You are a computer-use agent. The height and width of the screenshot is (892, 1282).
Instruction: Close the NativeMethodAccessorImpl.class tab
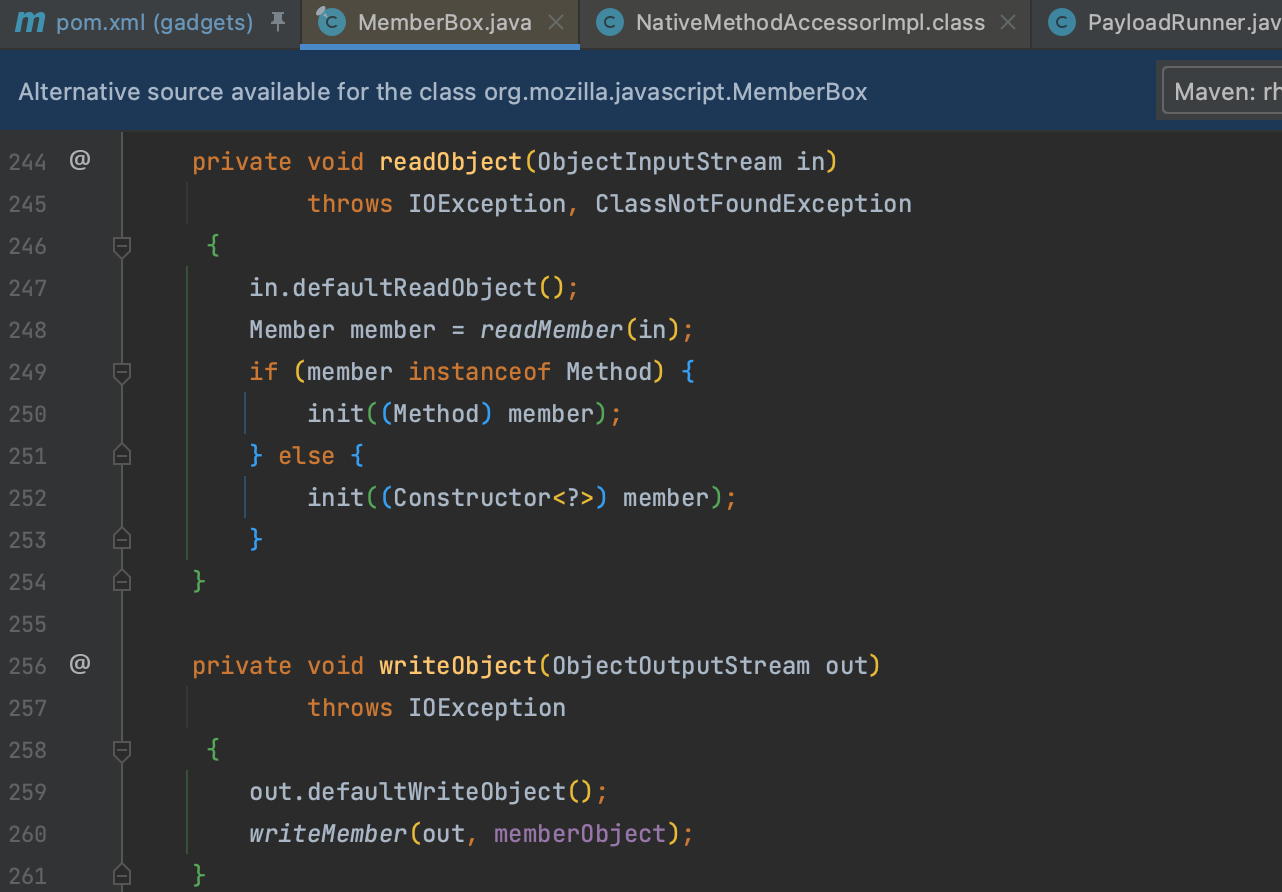pos(1008,23)
